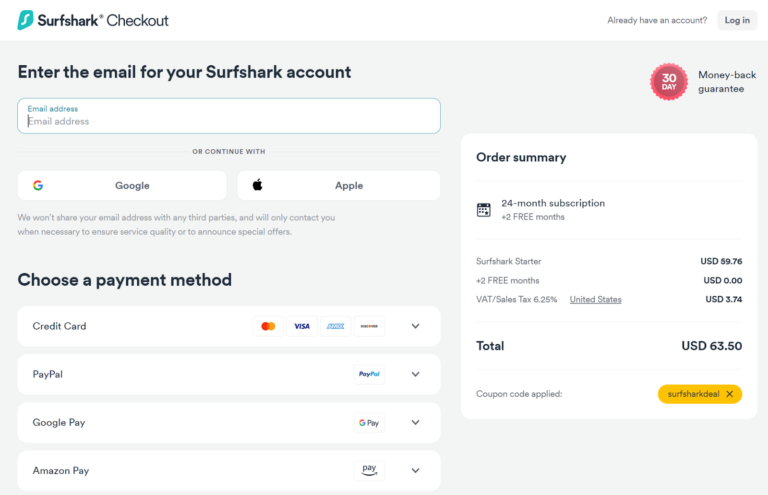The image size is (768, 495).
Task: Expand the Credit Card payment option
Action: (x=416, y=326)
